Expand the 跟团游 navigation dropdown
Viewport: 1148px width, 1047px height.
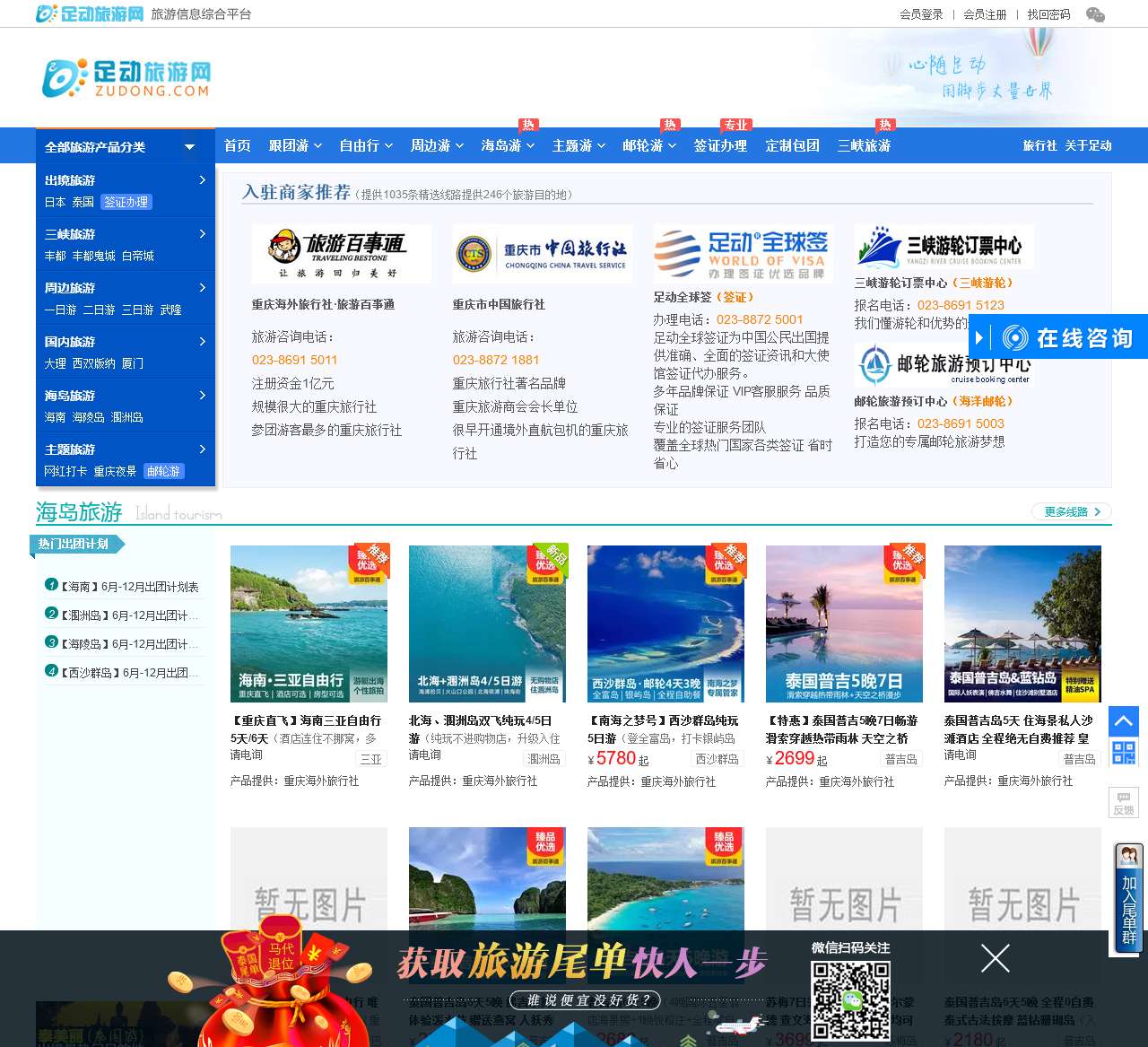(294, 145)
